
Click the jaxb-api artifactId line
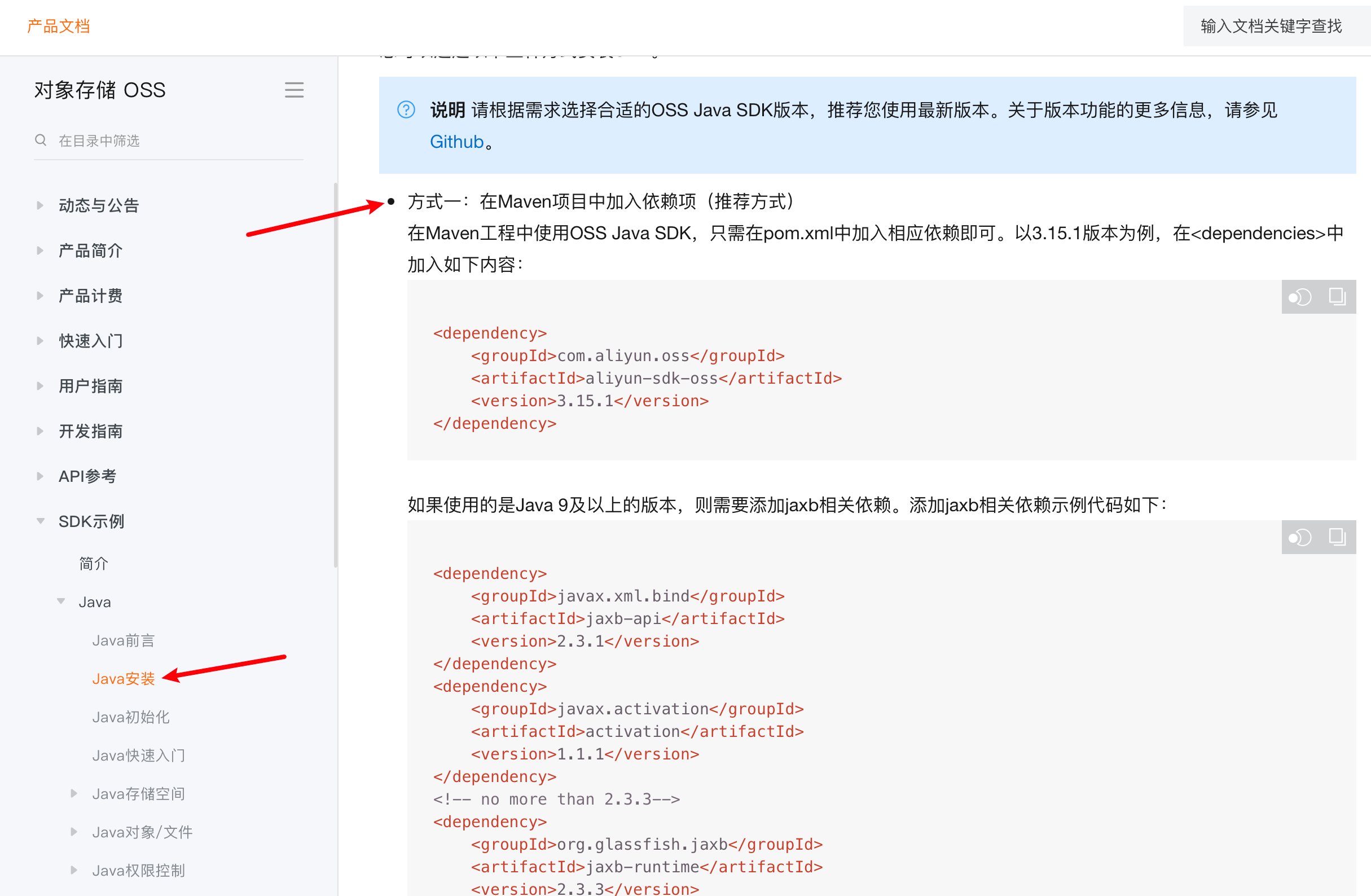coord(628,619)
